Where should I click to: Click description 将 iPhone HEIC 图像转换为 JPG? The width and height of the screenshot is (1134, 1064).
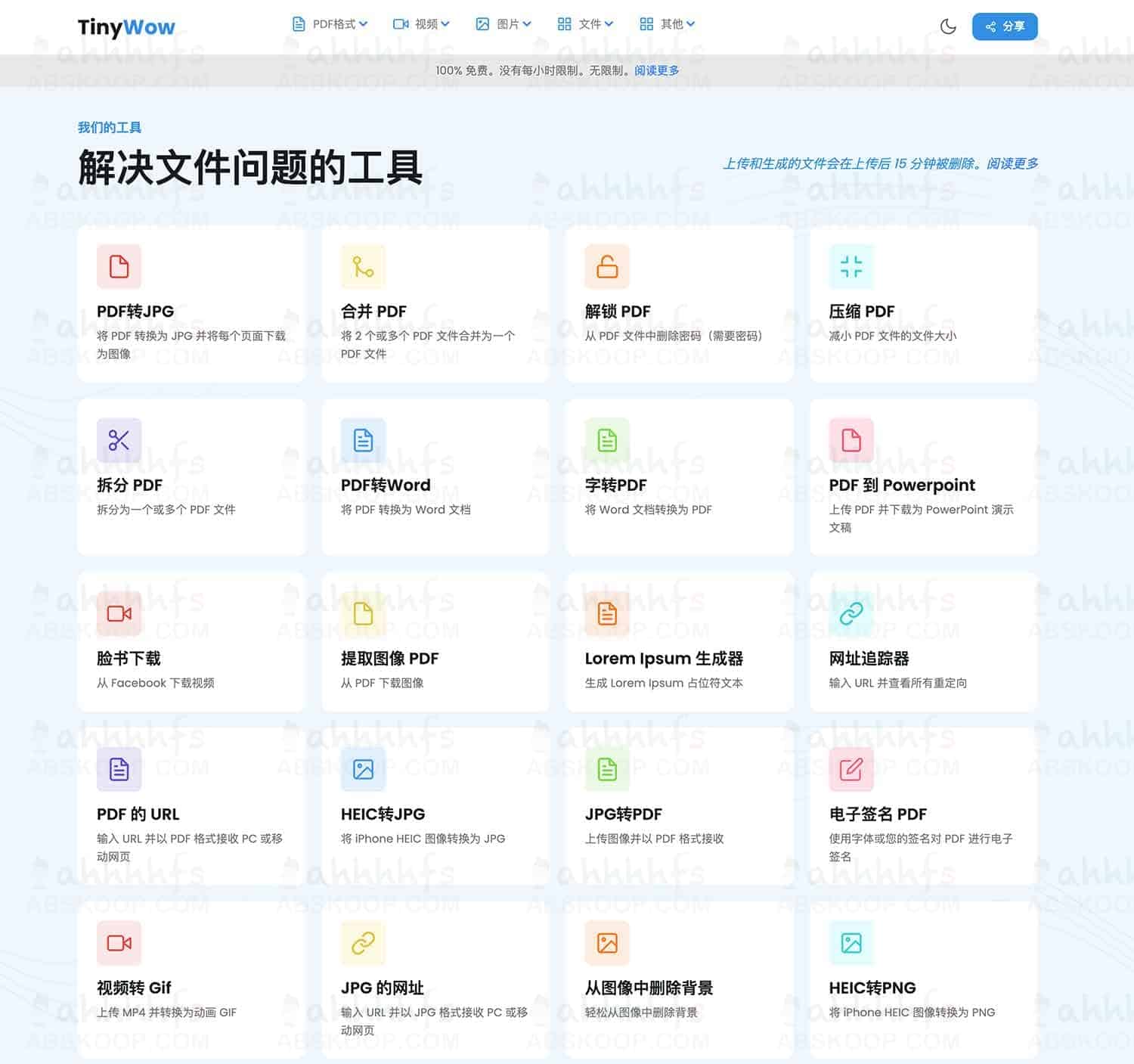tap(423, 839)
